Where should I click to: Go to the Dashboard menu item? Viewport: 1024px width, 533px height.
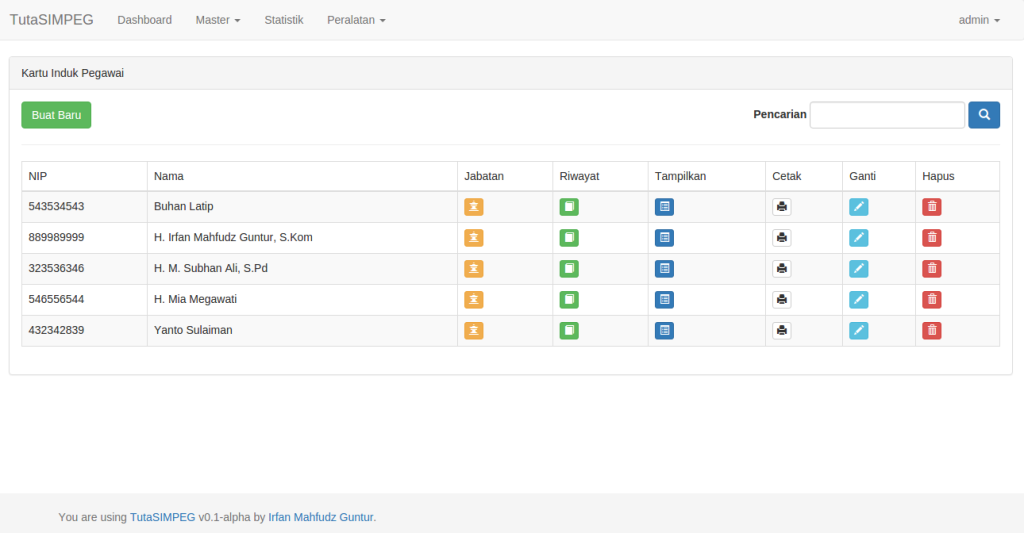pyautogui.click(x=145, y=20)
